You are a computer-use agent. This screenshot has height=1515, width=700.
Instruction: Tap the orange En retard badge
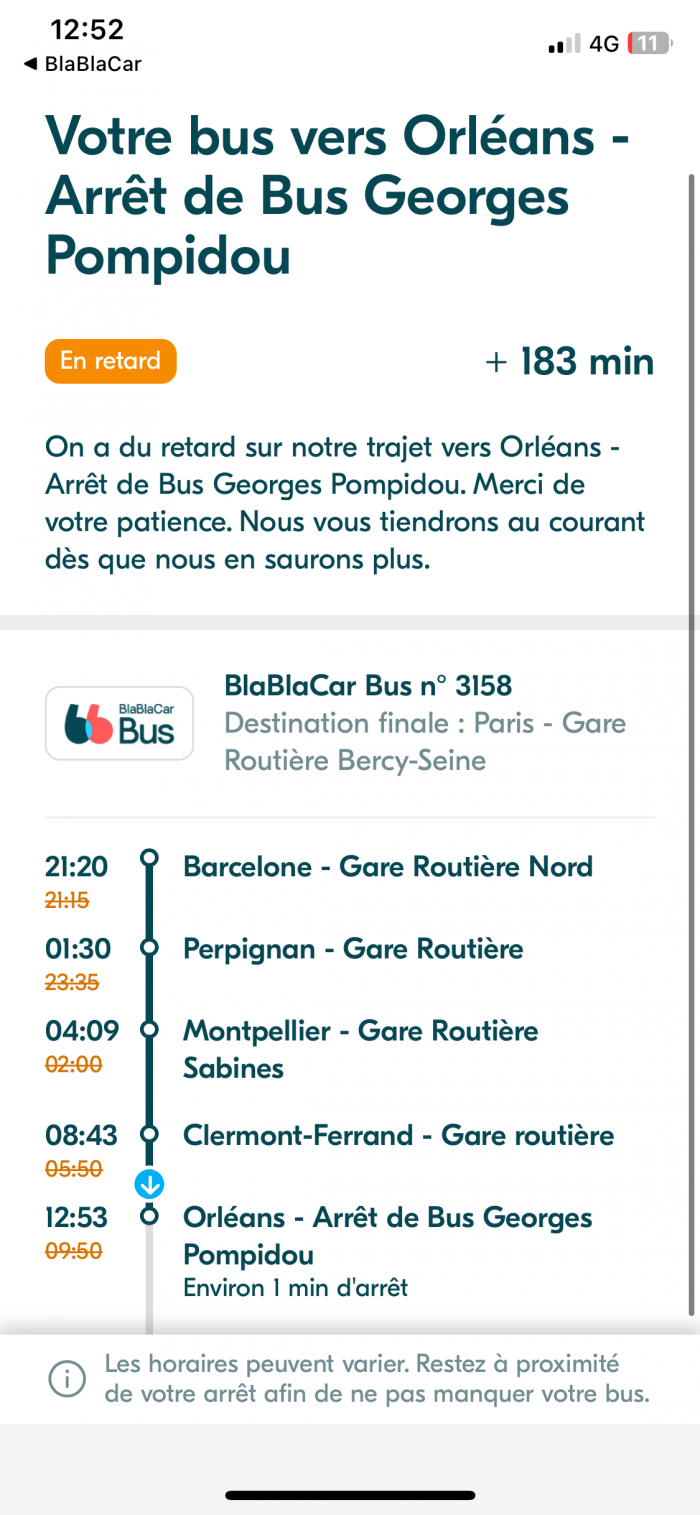coord(110,361)
